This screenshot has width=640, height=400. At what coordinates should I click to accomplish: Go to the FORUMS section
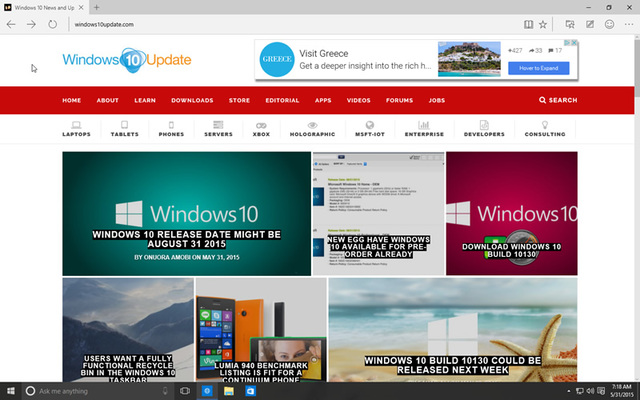[399, 100]
